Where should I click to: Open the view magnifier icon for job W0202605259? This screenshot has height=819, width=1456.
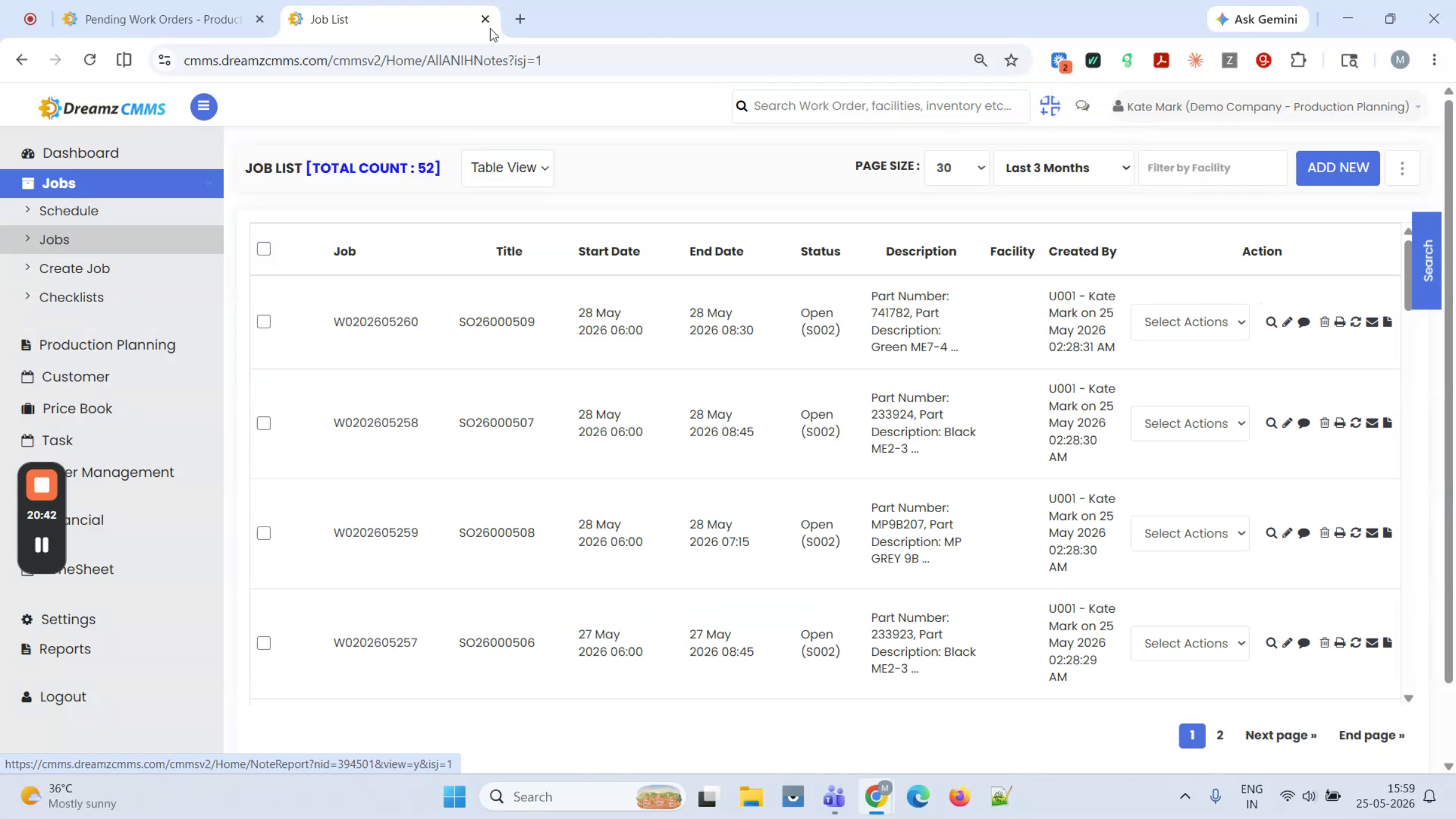pyautogui.click(x=1271, y=533)
